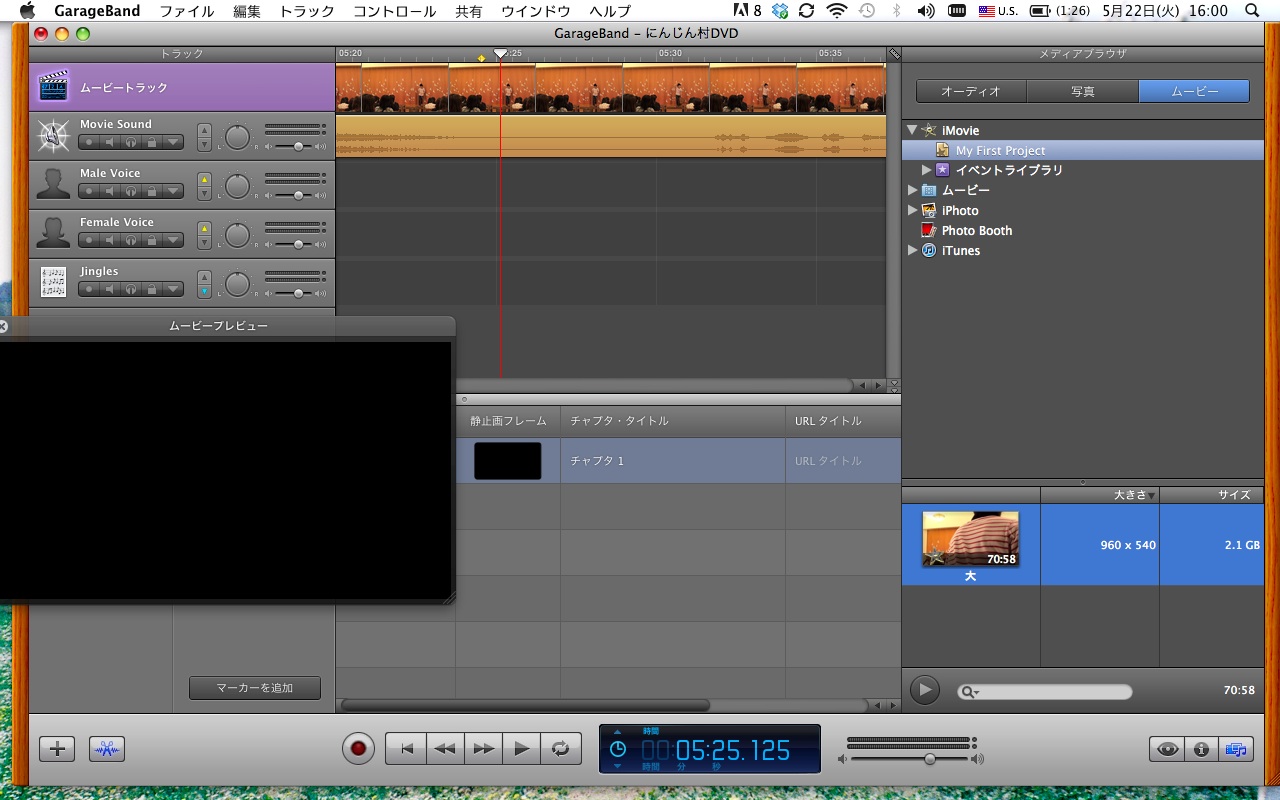Click the Jingles sheet music icon
Image resolution: width=1280 pixels, height=800 pixels.
tap(53, 282)
